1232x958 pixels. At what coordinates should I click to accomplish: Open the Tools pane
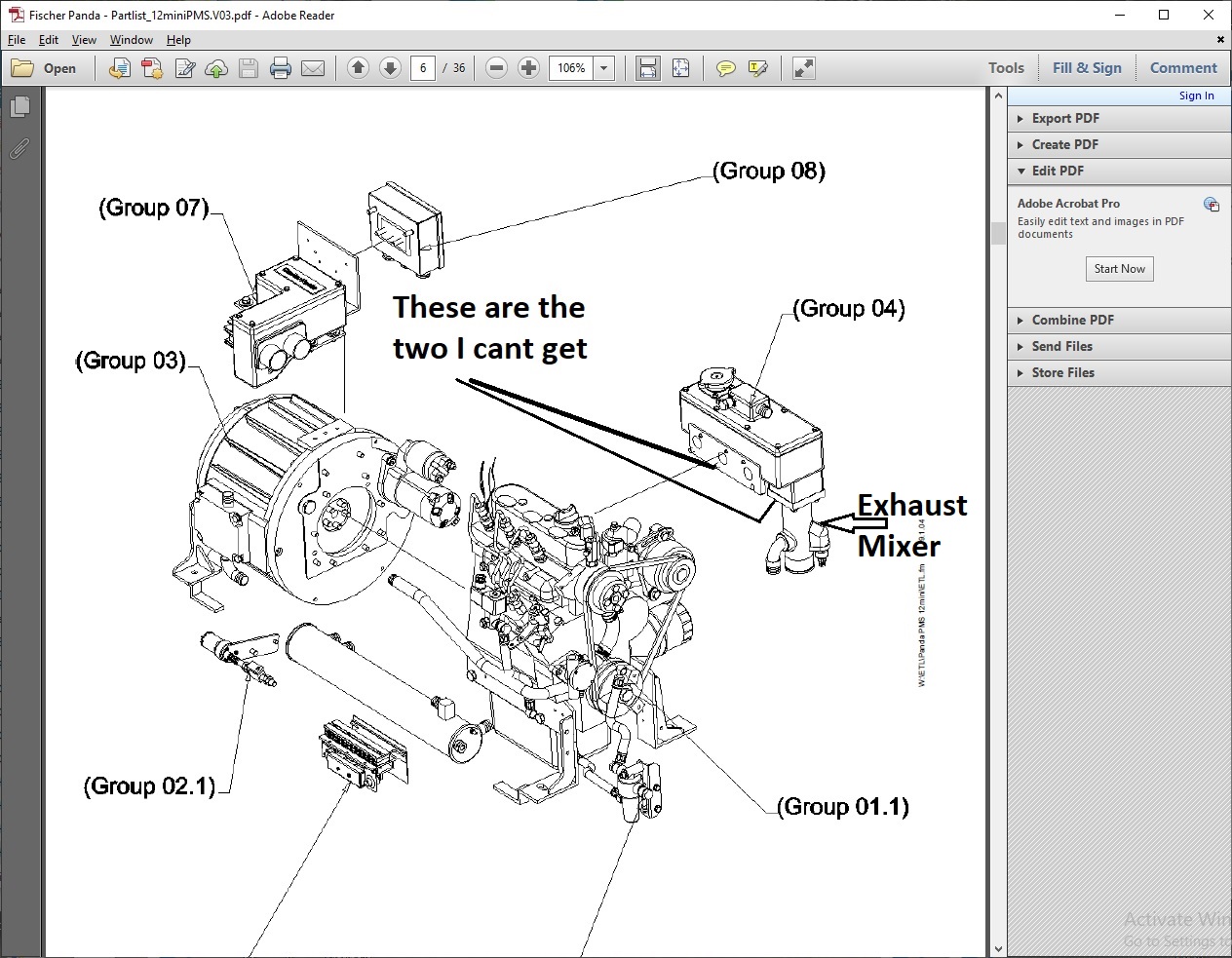click(x=1006, y=68)
